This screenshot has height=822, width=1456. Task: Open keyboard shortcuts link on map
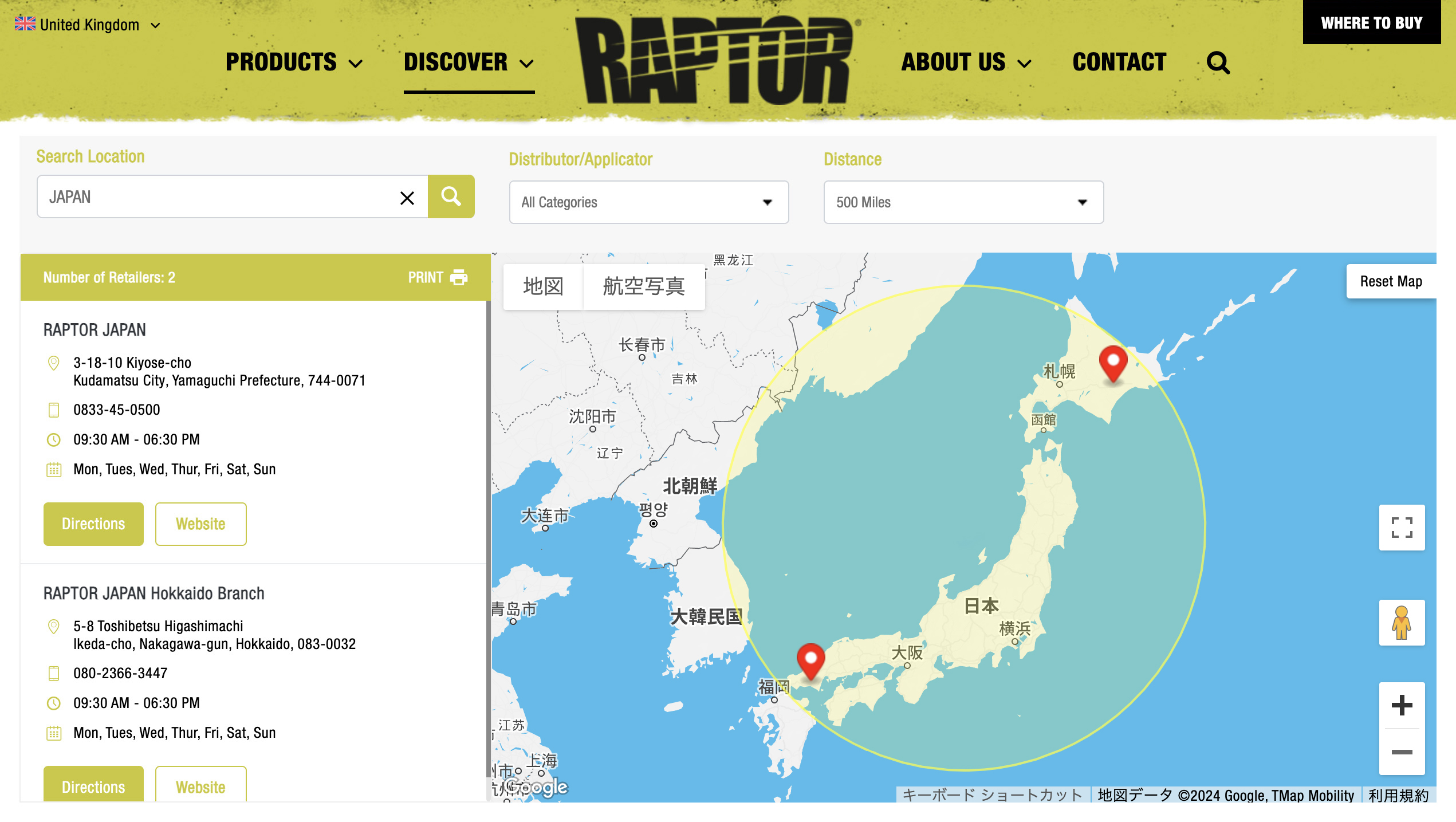[993, 795]
